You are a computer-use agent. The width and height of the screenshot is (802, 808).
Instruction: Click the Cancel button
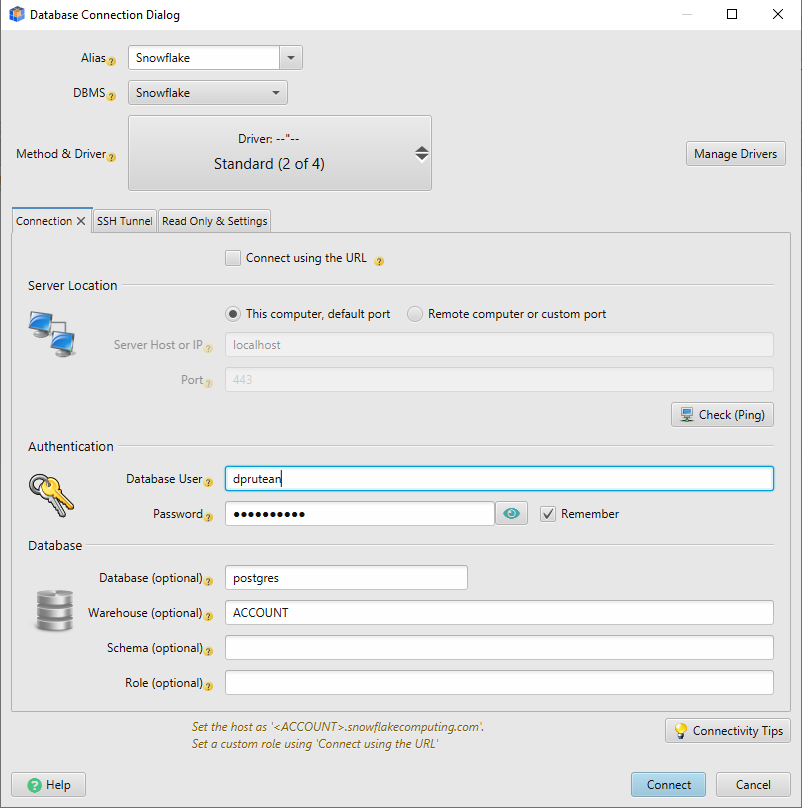(753, 785)
